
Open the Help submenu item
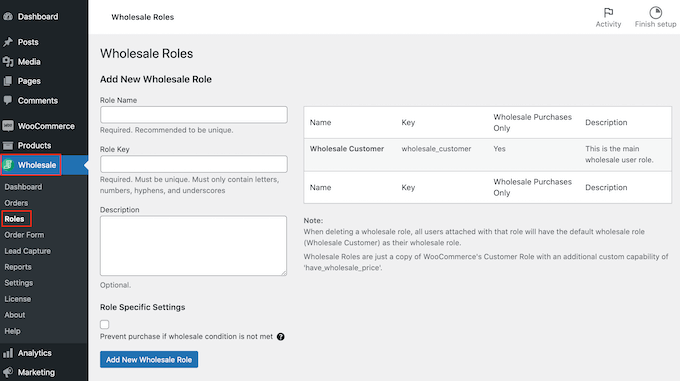[13, 331]
